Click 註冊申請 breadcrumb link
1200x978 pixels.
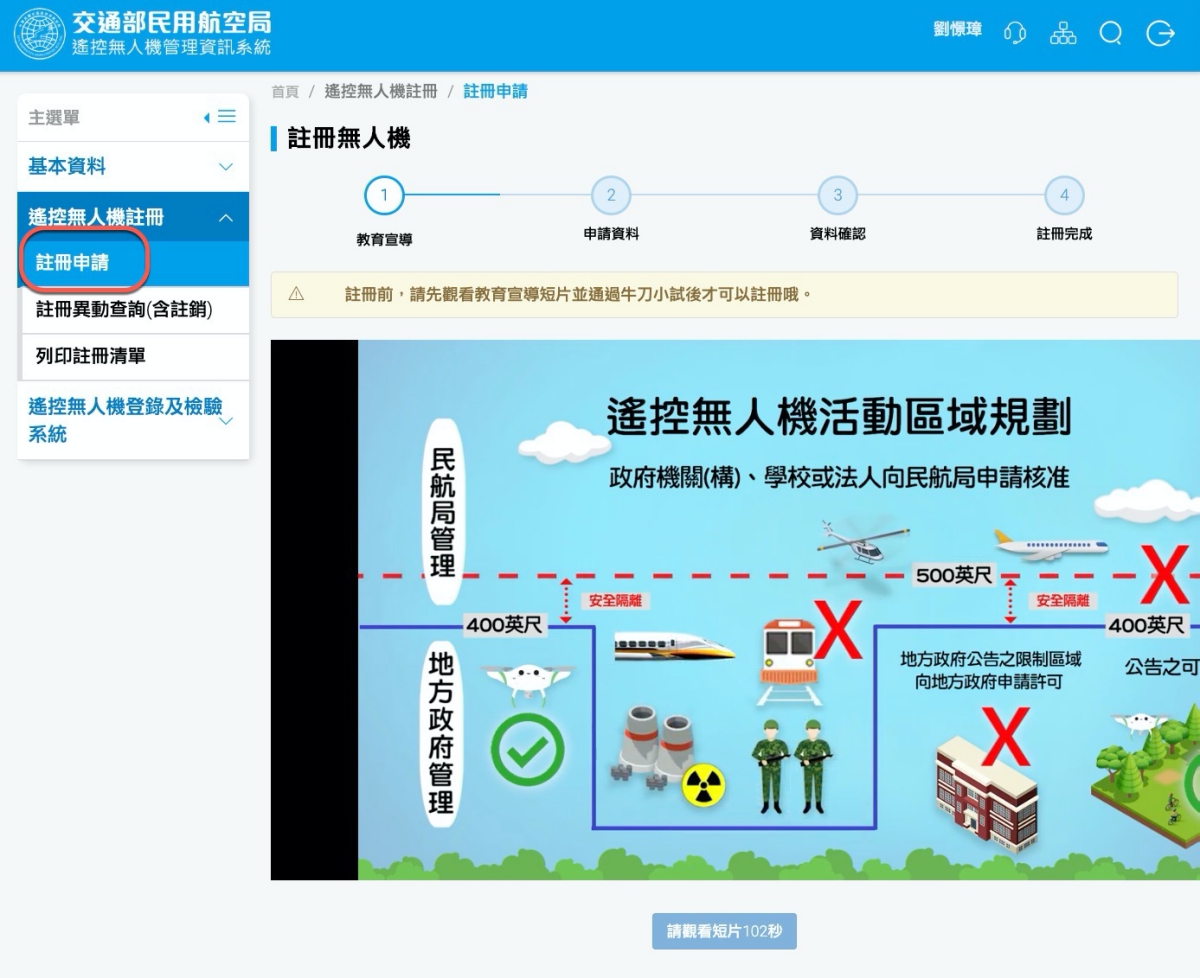coord(496,92)
